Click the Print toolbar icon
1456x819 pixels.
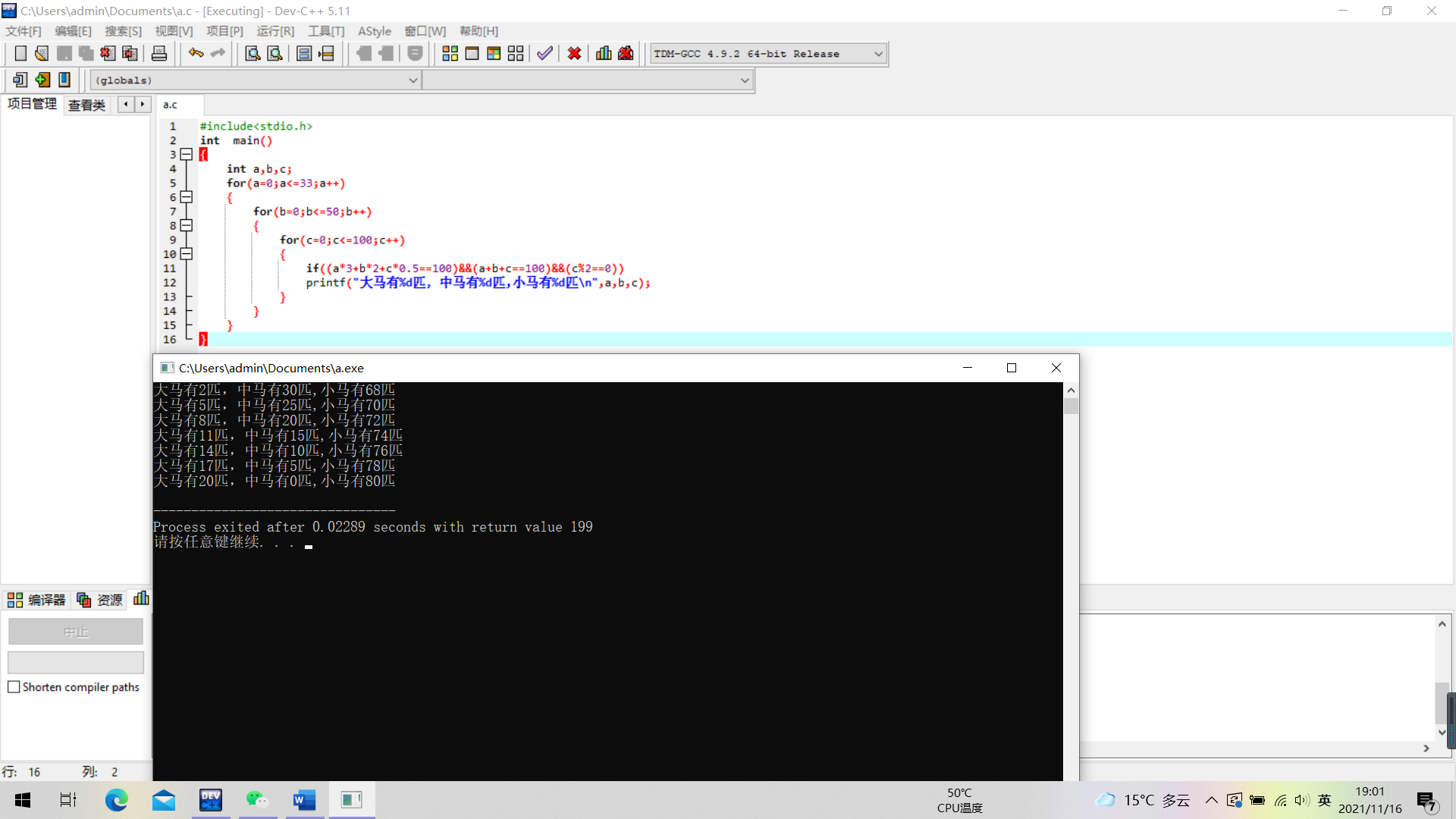159,54
